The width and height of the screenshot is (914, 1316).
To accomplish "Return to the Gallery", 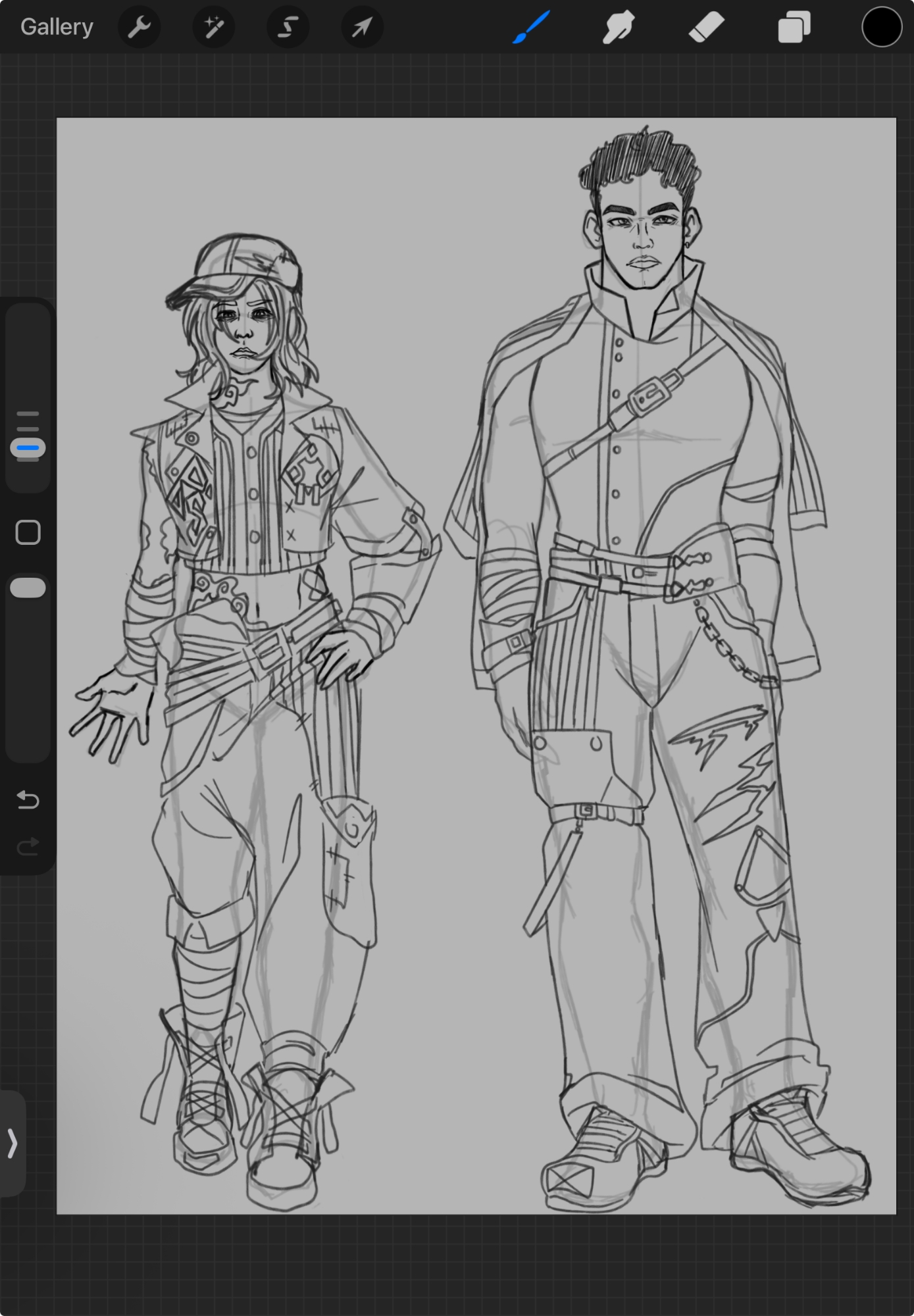I will [57, 27].
